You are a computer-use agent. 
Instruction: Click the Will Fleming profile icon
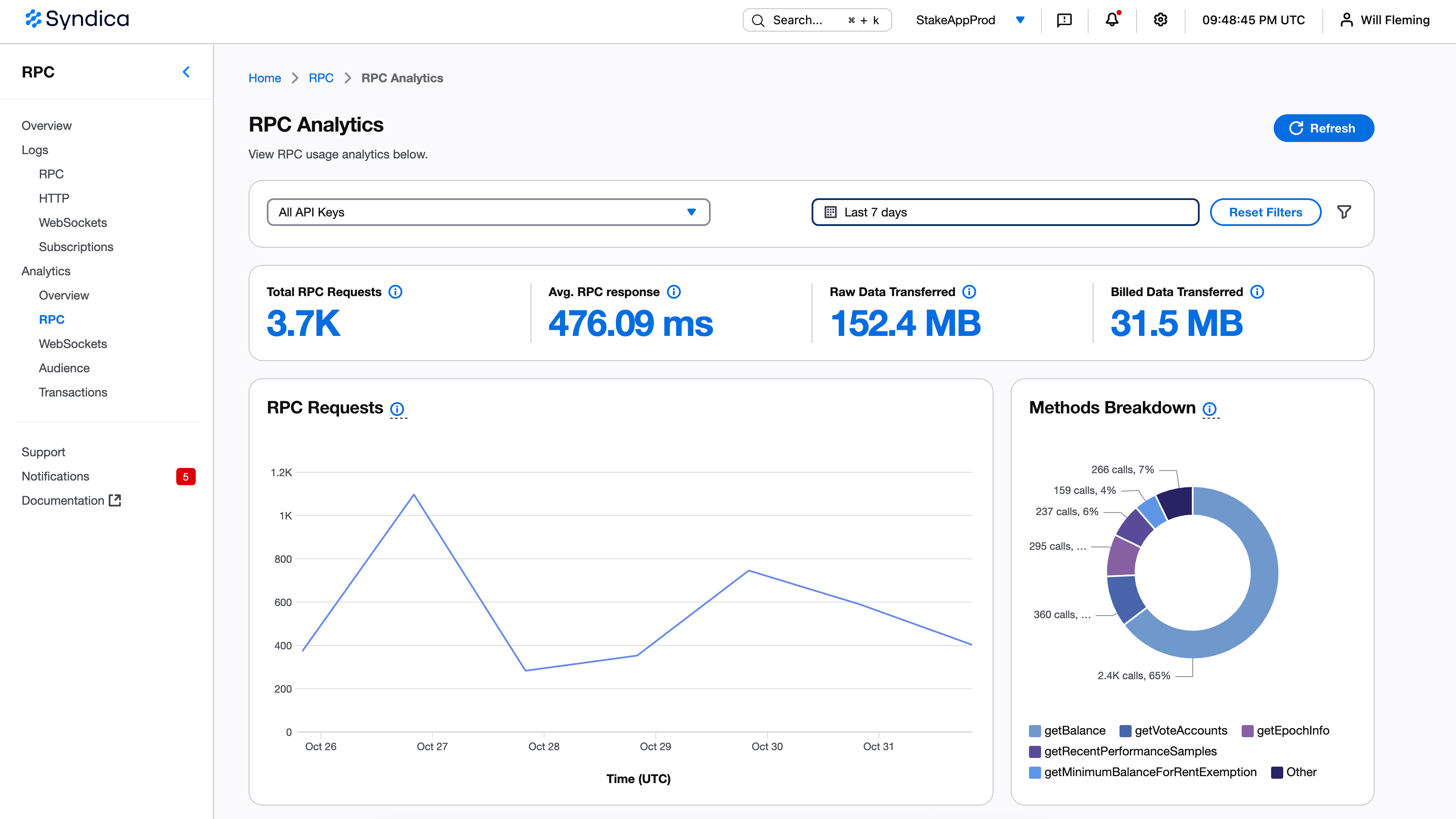(1347, 20)
